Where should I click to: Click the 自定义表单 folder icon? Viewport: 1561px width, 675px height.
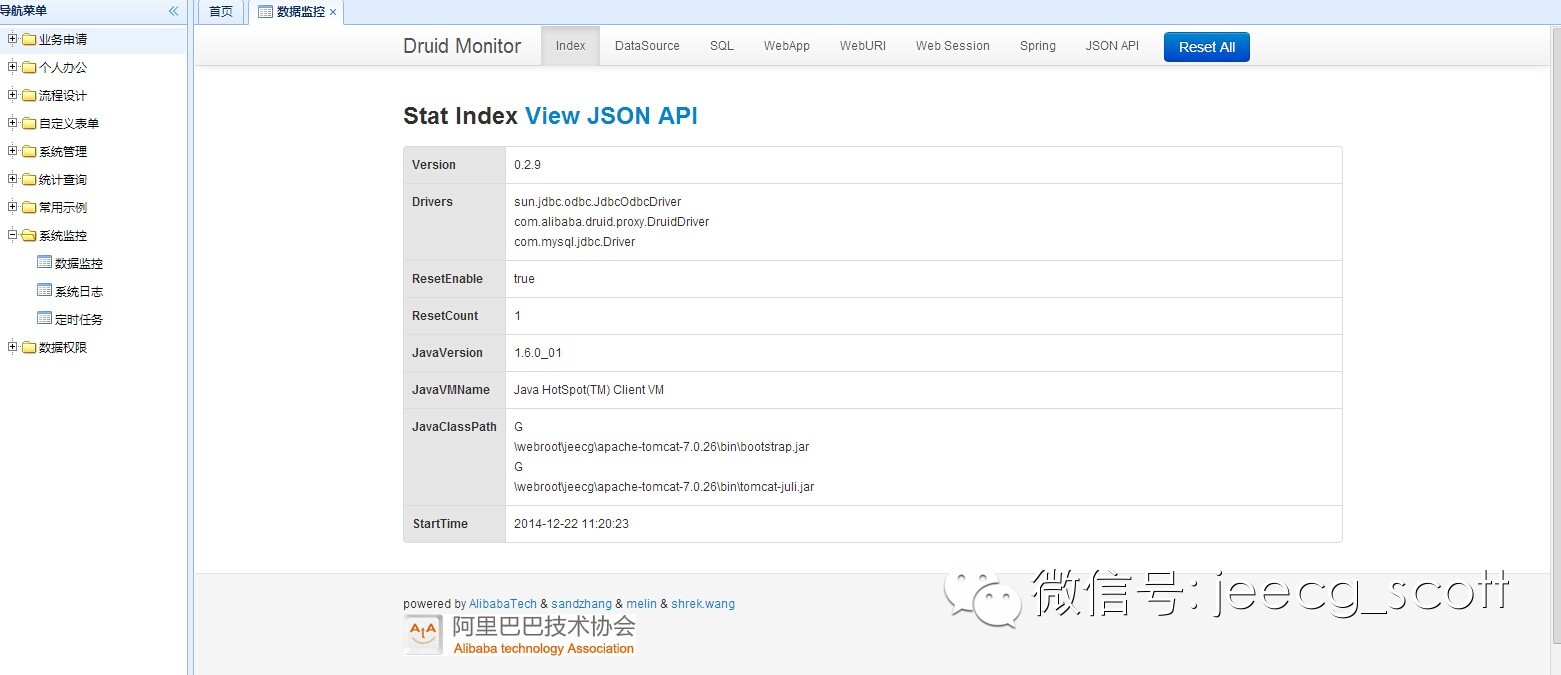[x=29, y=124]
